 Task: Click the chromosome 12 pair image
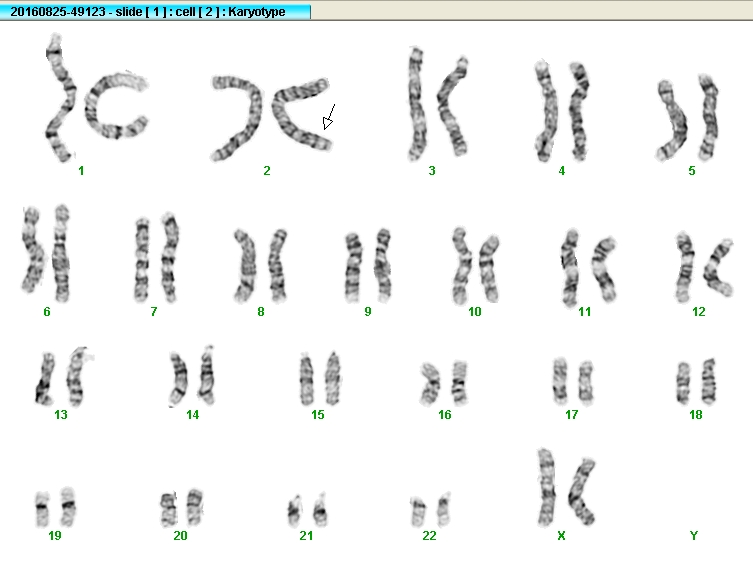pos(704,267)
